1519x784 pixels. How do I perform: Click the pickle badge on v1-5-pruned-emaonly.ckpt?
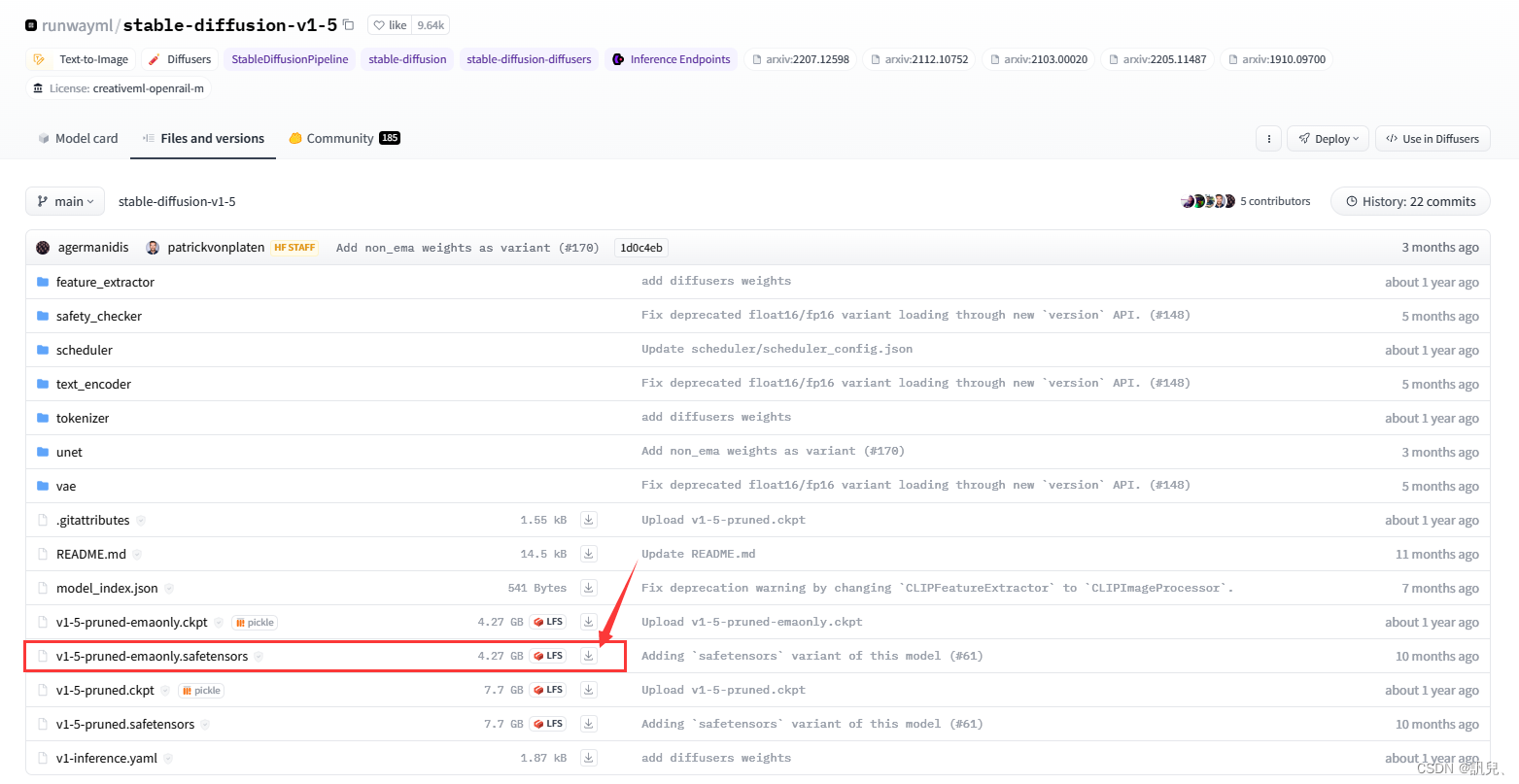click(255, 623)
